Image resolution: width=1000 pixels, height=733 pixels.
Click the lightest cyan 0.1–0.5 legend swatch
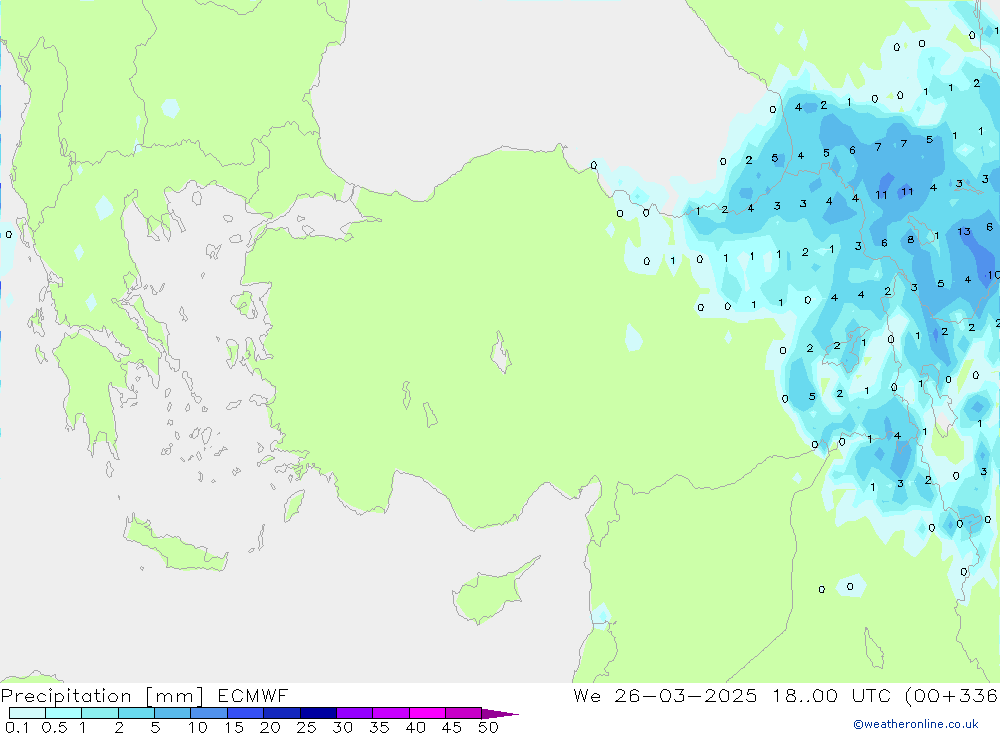point(27,713)
